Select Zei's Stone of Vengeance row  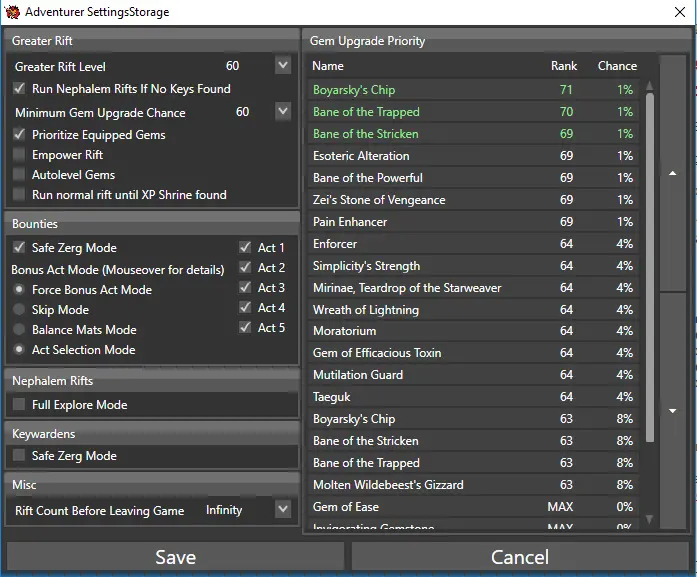(x=473, y=200)
